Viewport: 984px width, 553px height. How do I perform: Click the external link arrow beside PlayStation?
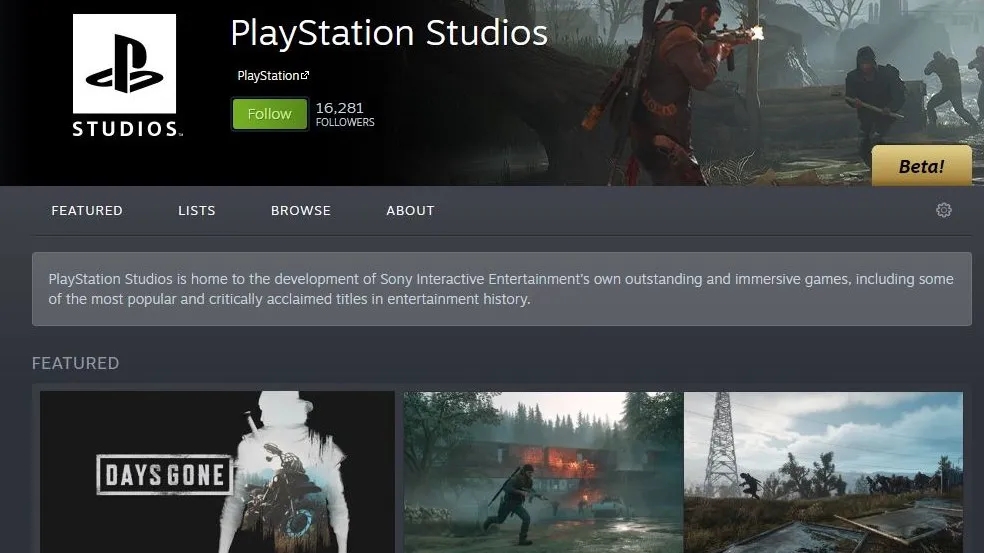pyautogui.click(x=305, y=76)
